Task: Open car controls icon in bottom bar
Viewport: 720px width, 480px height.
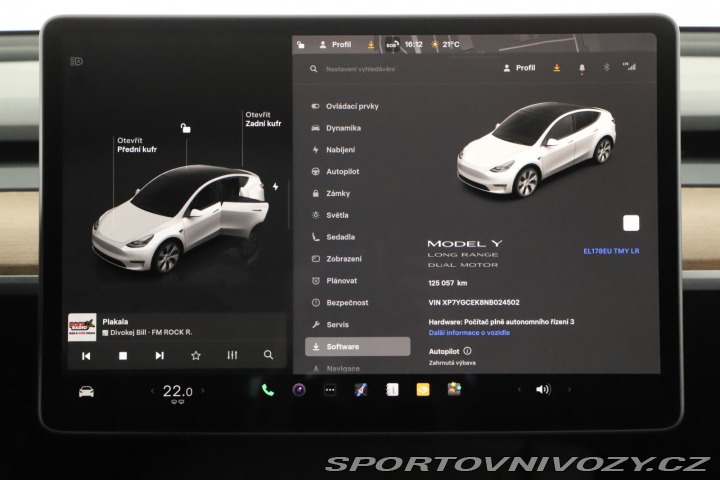Action: [x=86, y=392]
